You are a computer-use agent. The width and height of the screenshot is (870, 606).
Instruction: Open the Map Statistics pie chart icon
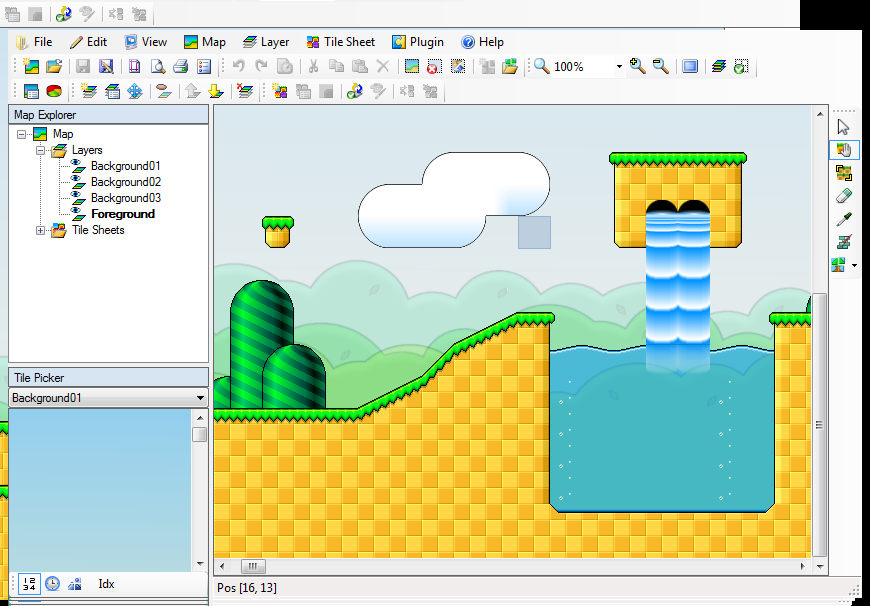click(x=54, y=91)
